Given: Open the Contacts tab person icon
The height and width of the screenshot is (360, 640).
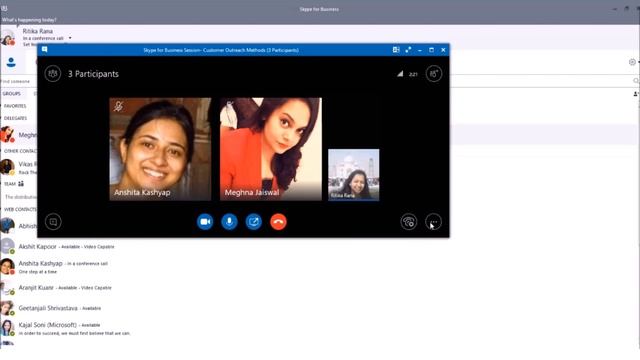Looking at the screenshot, I should 11,62.
